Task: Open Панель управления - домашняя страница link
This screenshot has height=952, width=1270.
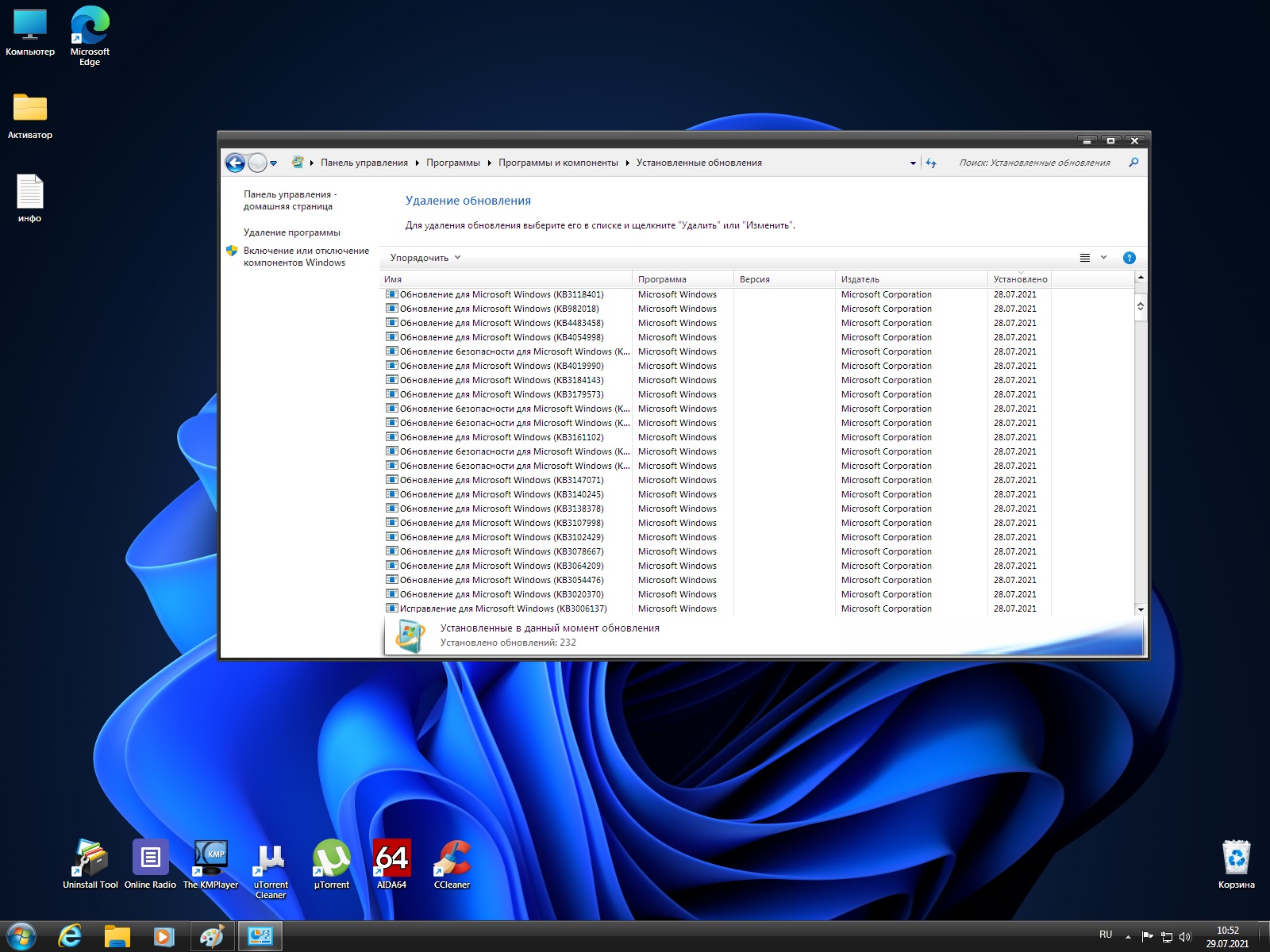Action: [x=290, y=200]
